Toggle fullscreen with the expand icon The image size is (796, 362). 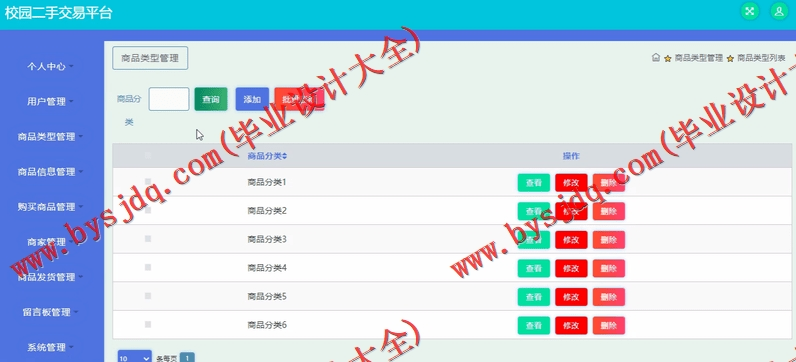coord(750,11)
